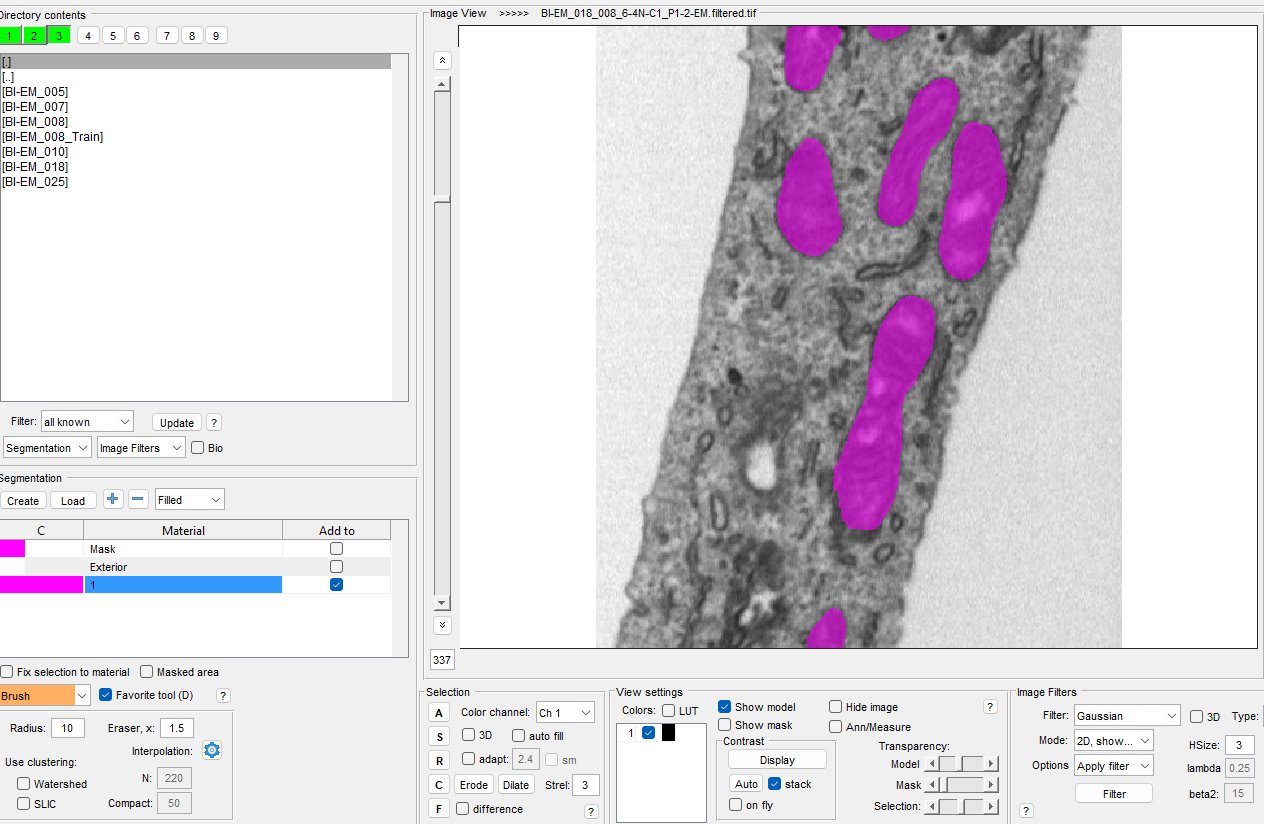Open the BI-EM_018 folder in directory list

tap(35, 167)
